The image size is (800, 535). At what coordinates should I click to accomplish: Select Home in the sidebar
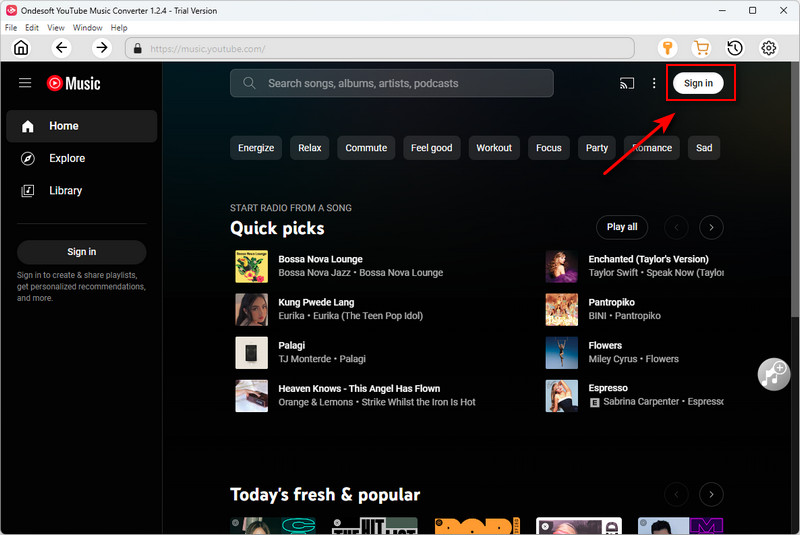tap(82, 126)
